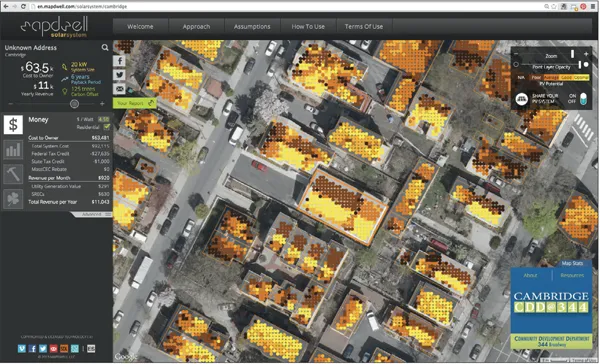600x364 pixels.
Task: Click the 'Unknown Address' heading
Action: point(31,48)
